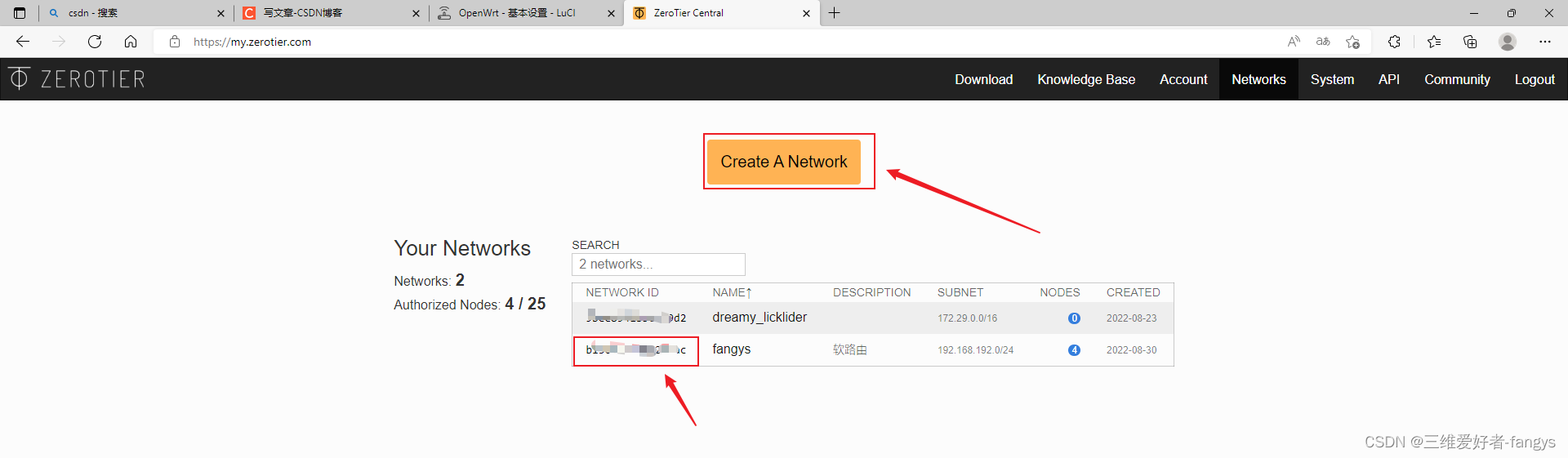Open the Knowledge Base page
This screenshot has width=1568, height=458.
pyautogui.click(x=1086, y=79)
